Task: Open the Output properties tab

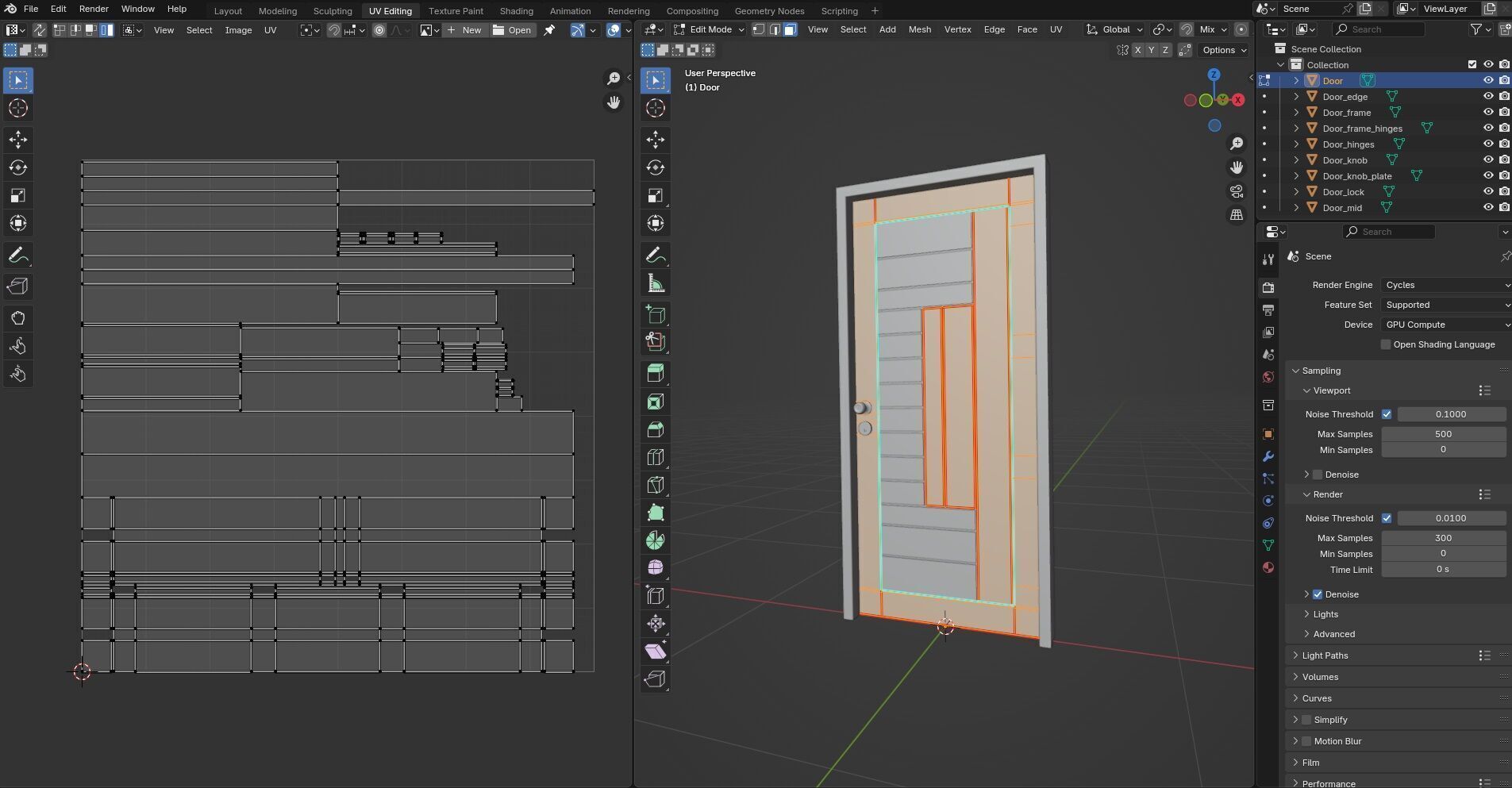Action: [1268, 309]
